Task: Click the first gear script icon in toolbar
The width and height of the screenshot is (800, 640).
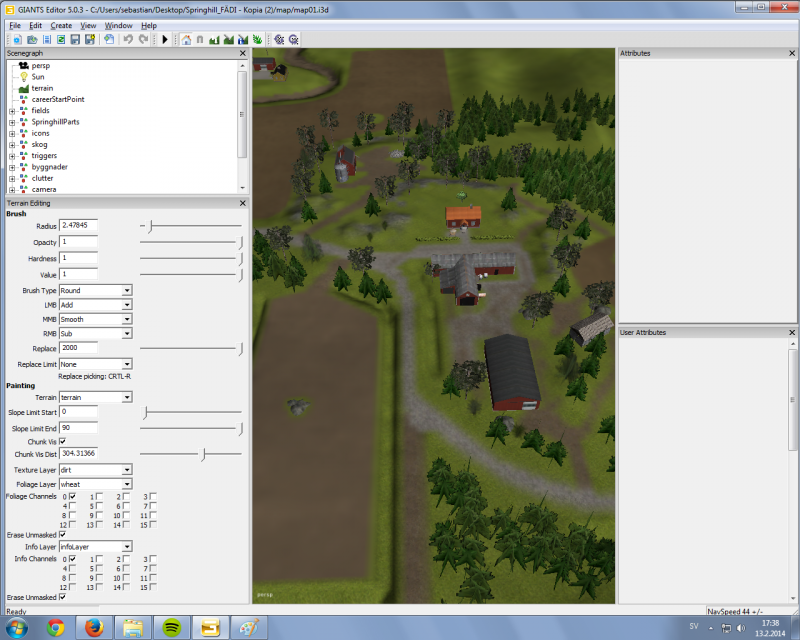Action: pyautogui.click(x=279, y=39)
